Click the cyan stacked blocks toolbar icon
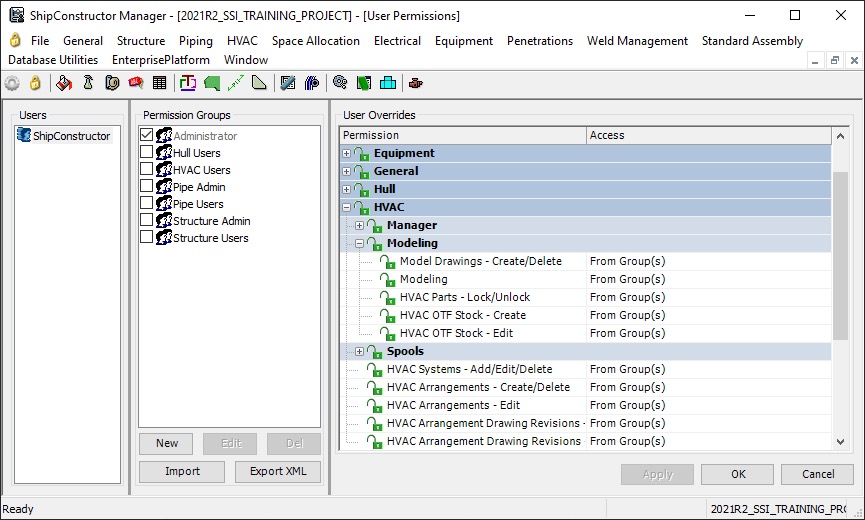 388,83
